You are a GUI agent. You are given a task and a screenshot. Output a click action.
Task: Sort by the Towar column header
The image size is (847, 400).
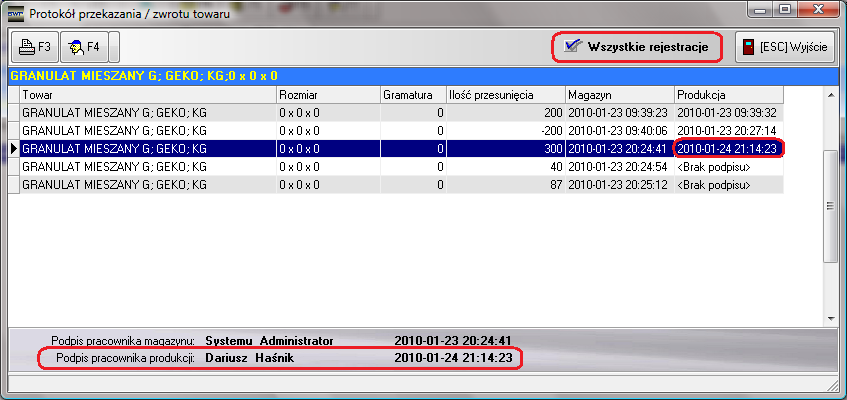point(147,94)
